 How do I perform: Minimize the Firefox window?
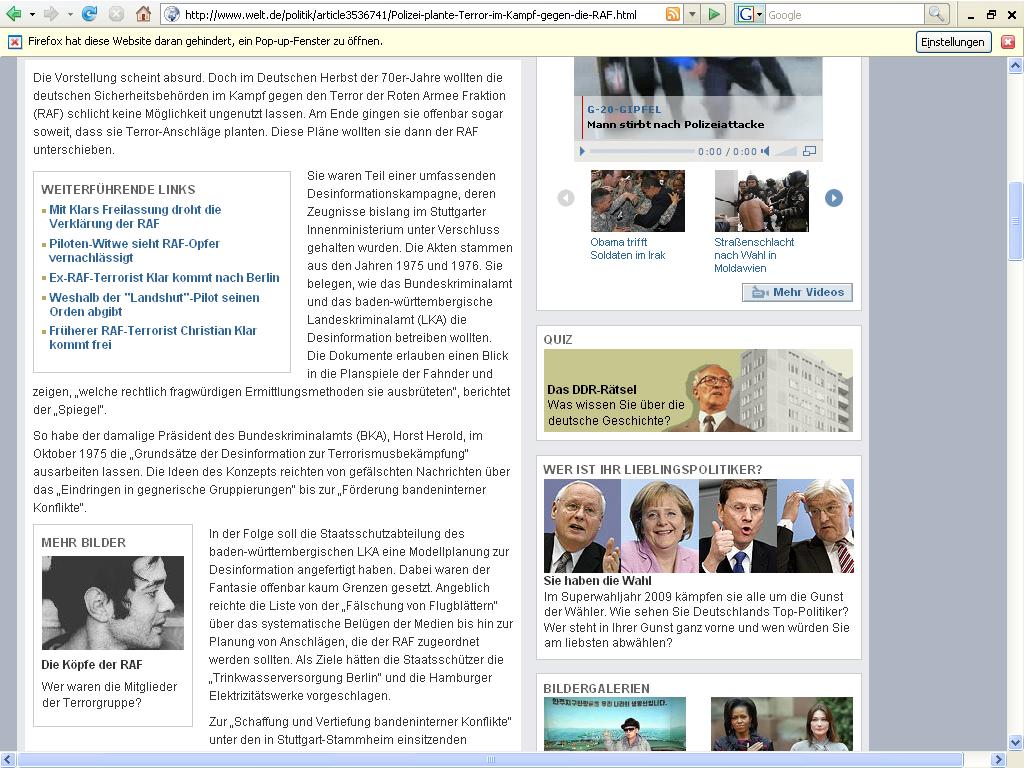coord(971,16)
